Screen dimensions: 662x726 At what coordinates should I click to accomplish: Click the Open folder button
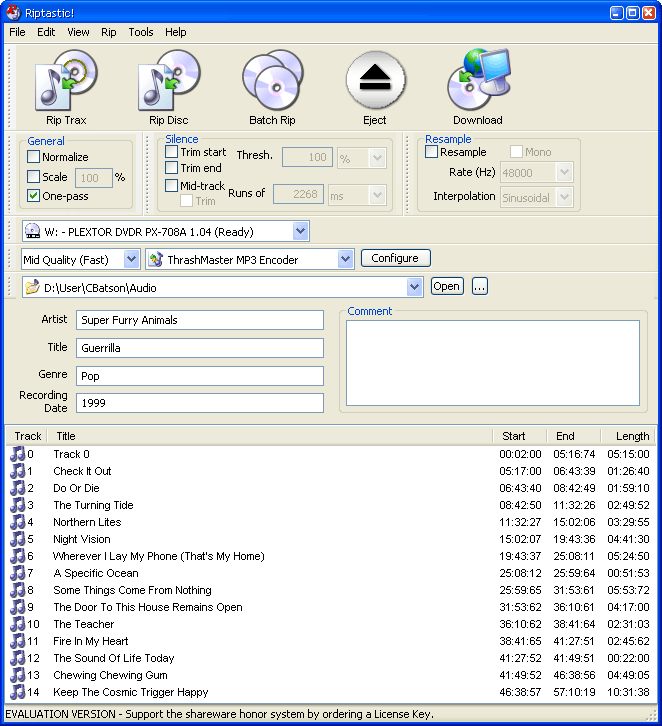coord(447,286)
